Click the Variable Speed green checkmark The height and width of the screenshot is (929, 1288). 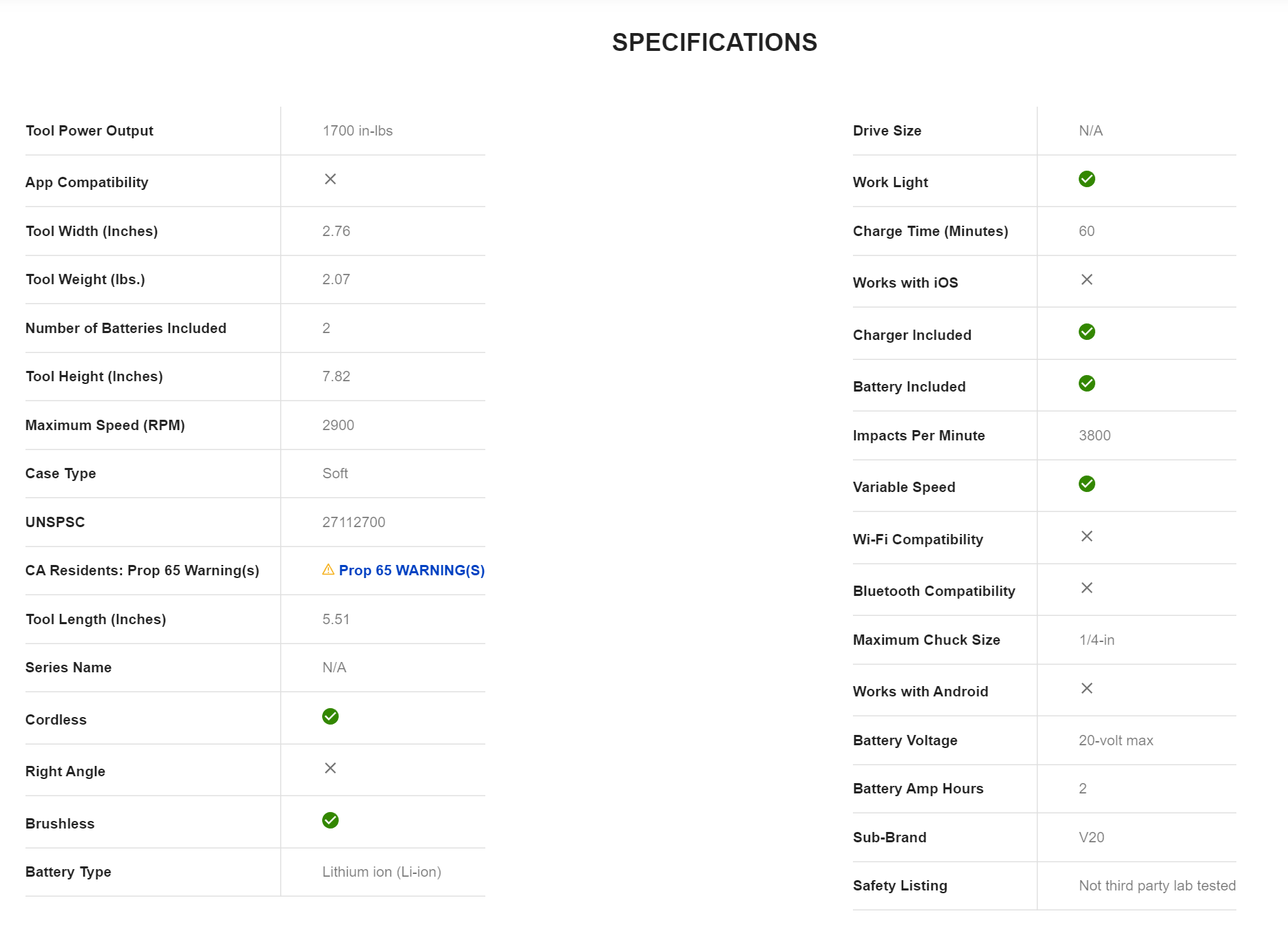[1086, 484]
